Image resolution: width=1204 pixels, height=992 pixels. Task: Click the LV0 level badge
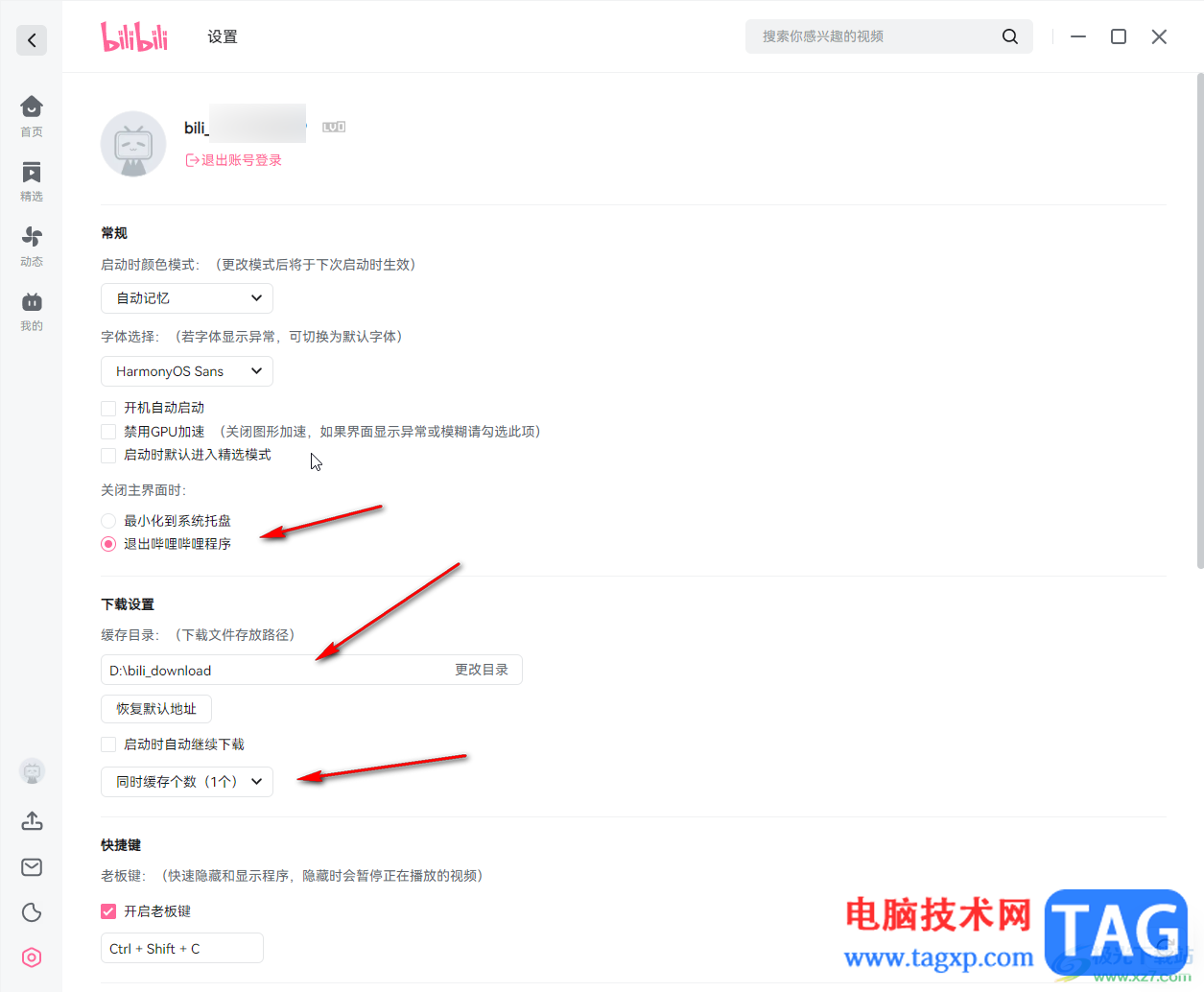pos(334,127)
